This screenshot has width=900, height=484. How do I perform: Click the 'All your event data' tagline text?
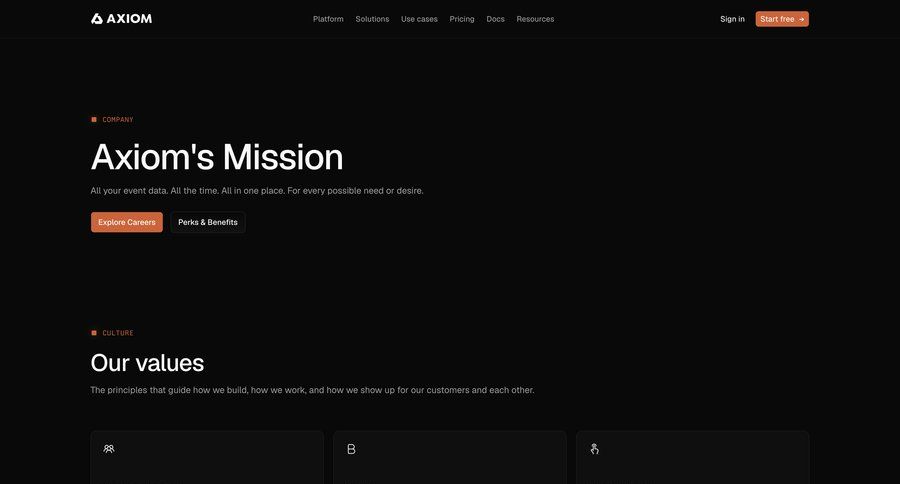(x=257, y=191)
